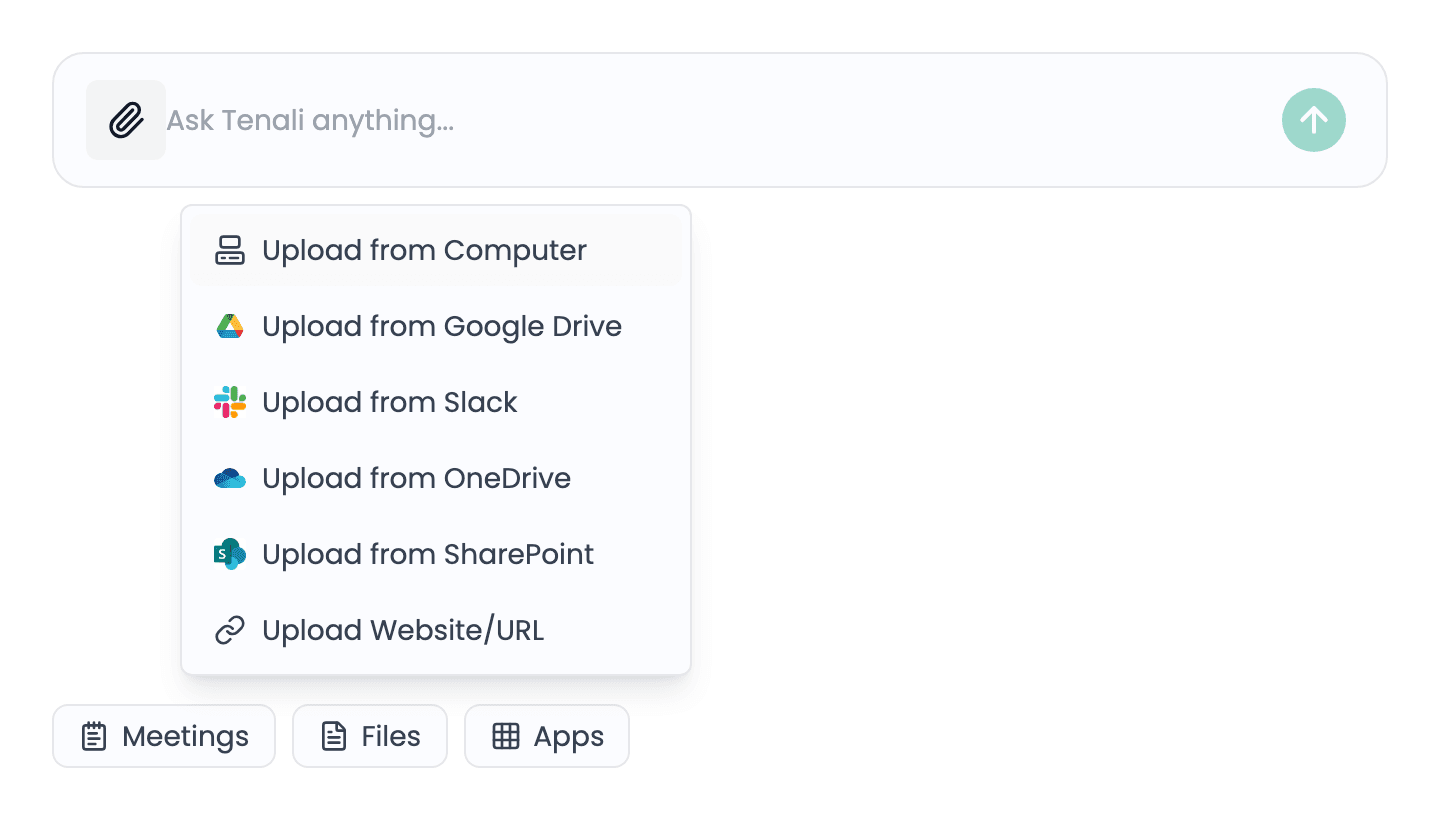
Task: Click the Files document icon
Action: point(333,737)
